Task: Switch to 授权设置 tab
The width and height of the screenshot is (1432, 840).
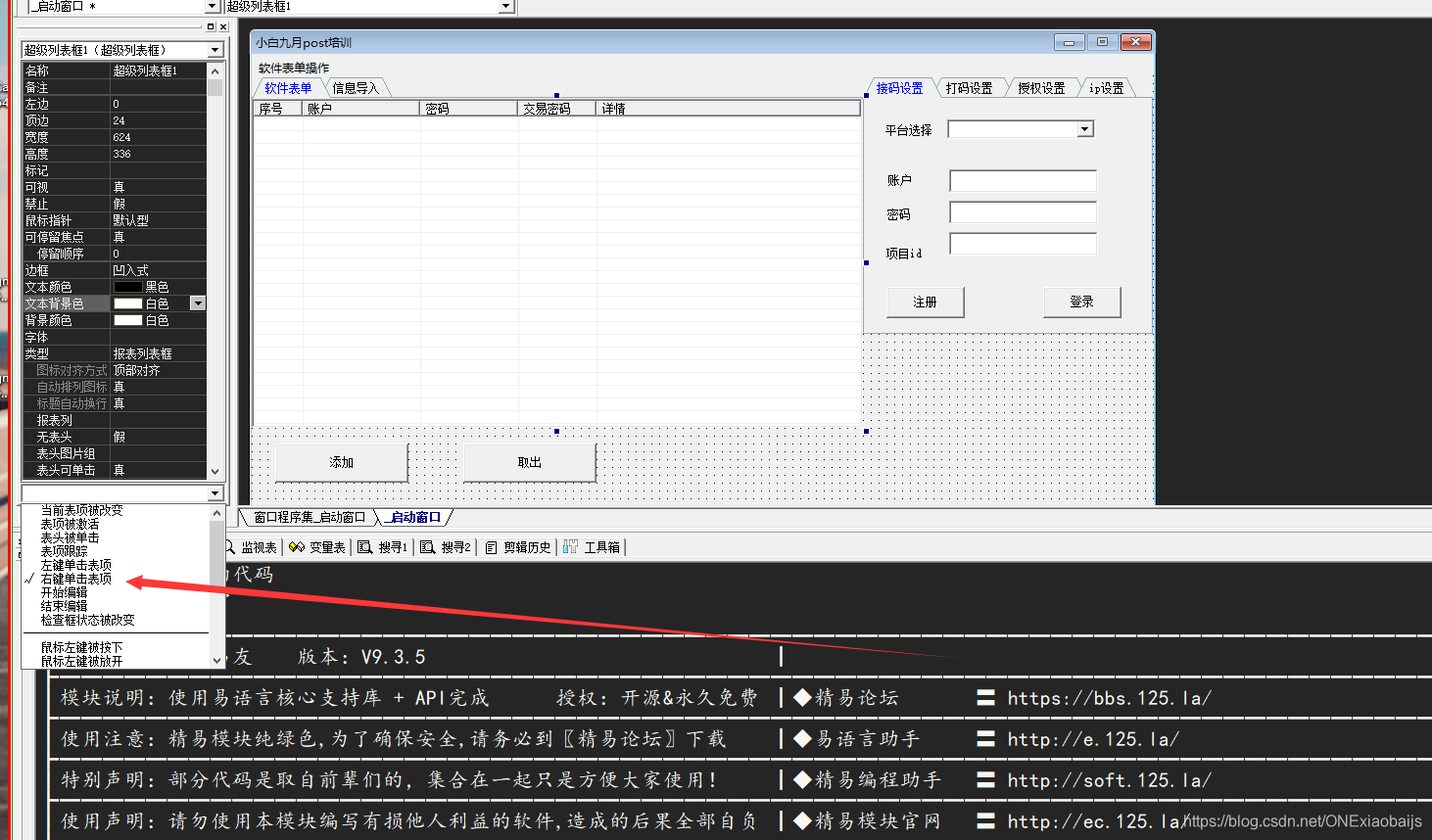Action: (1040, 88)
